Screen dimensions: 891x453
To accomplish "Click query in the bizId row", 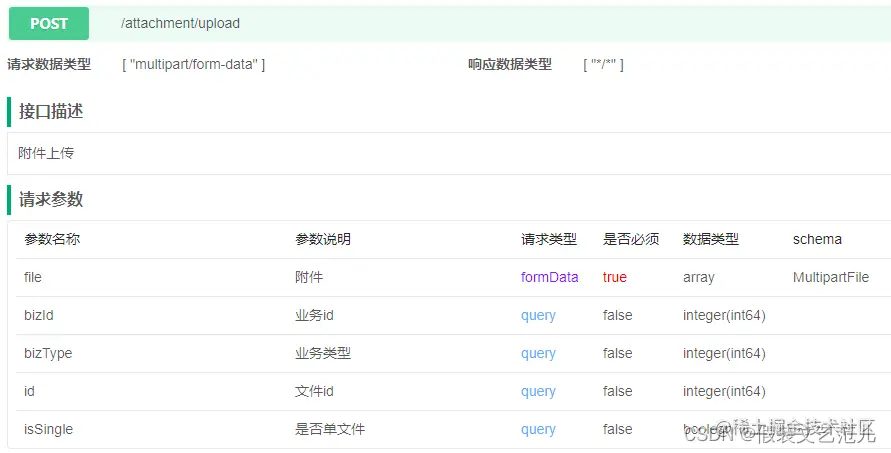I will coord(538,316).
